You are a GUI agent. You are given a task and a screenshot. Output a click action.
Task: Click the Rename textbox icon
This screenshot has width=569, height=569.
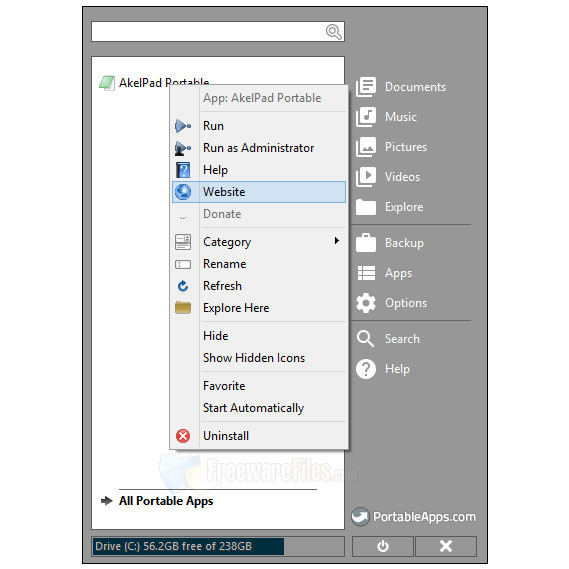pyautogui.click(x=183, y=264)
